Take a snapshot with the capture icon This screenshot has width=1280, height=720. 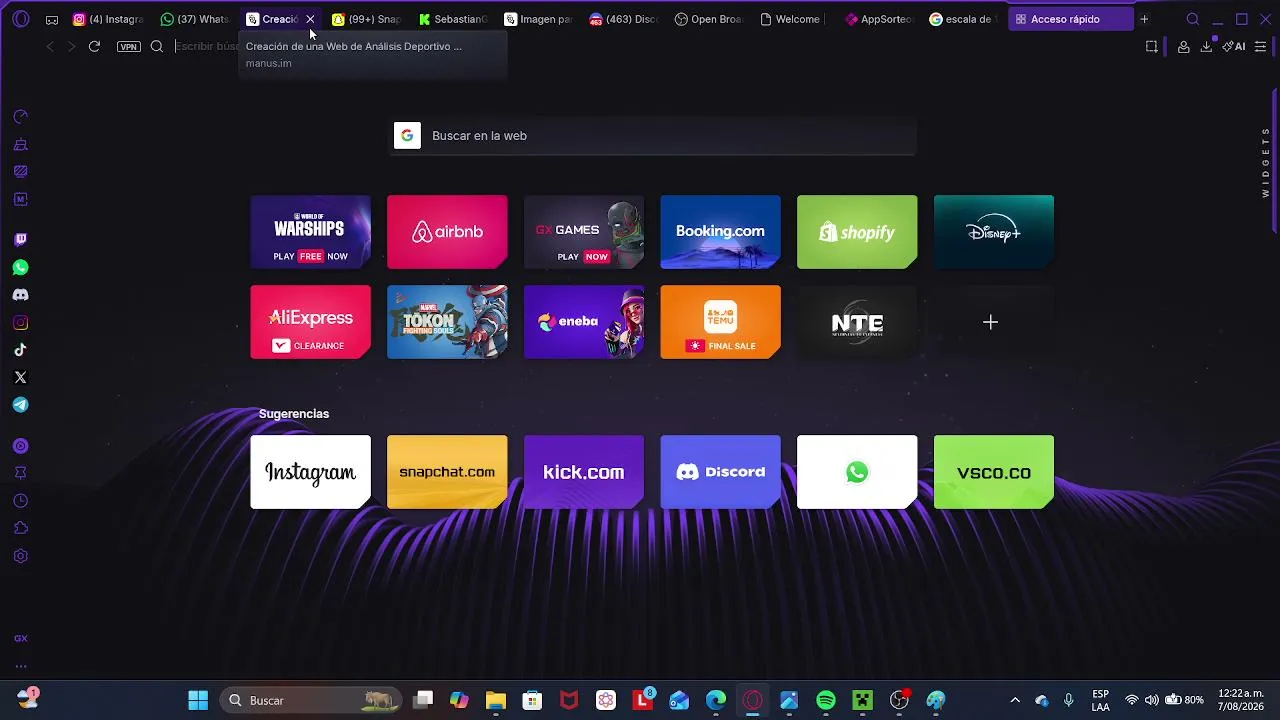[x=1152, y=46]
